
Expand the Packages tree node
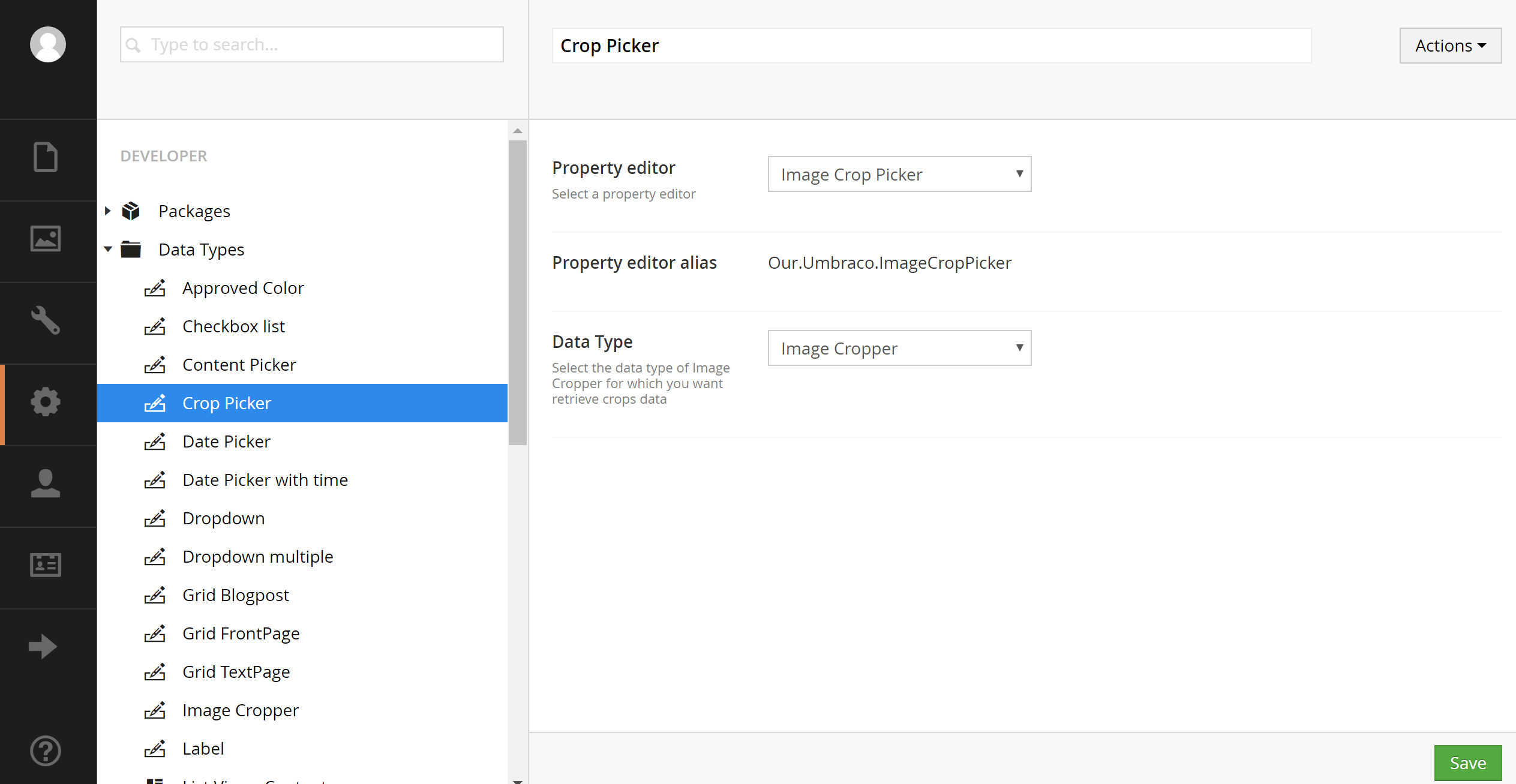click(108, 211)
